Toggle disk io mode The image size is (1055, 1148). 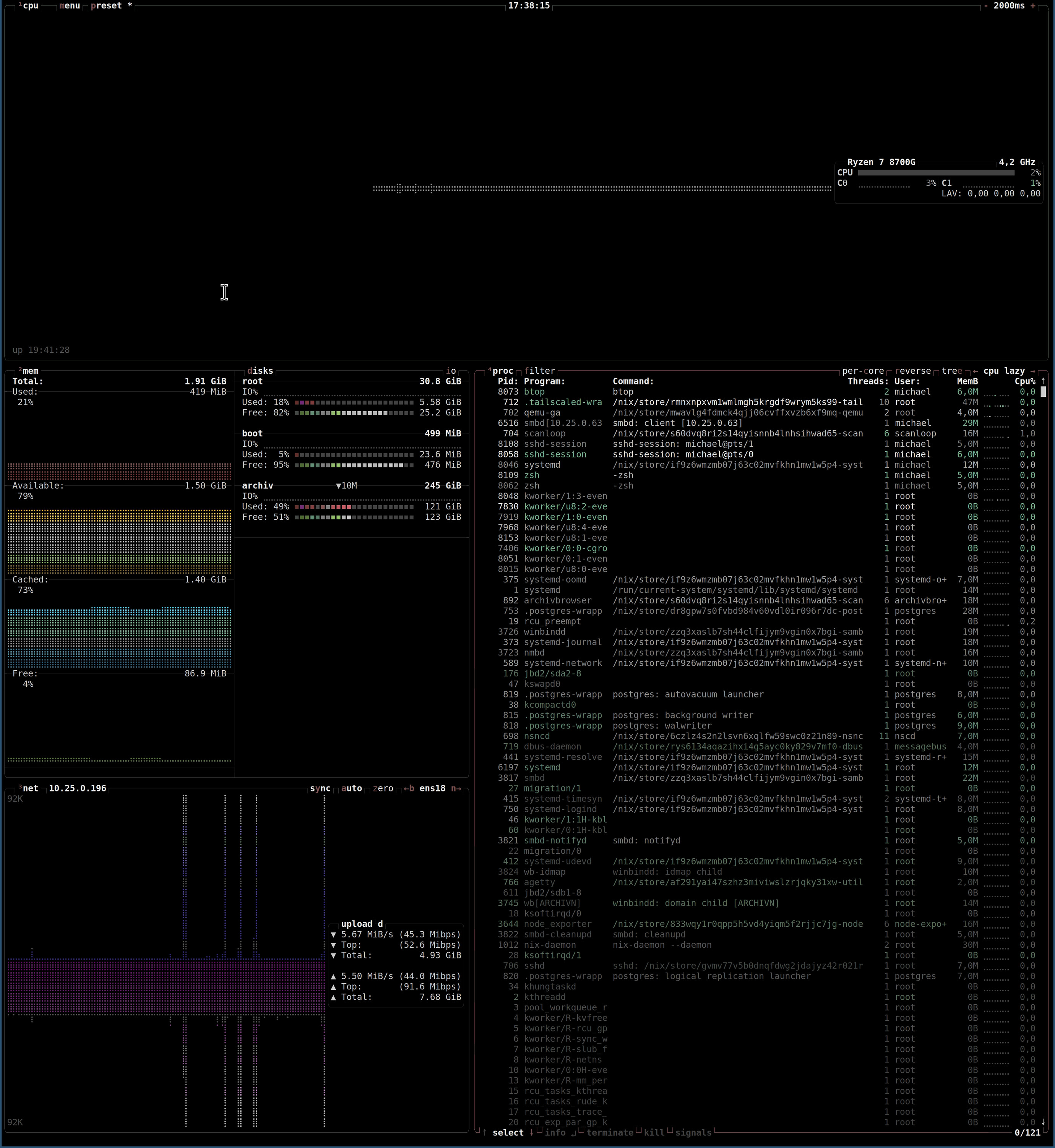451,371
